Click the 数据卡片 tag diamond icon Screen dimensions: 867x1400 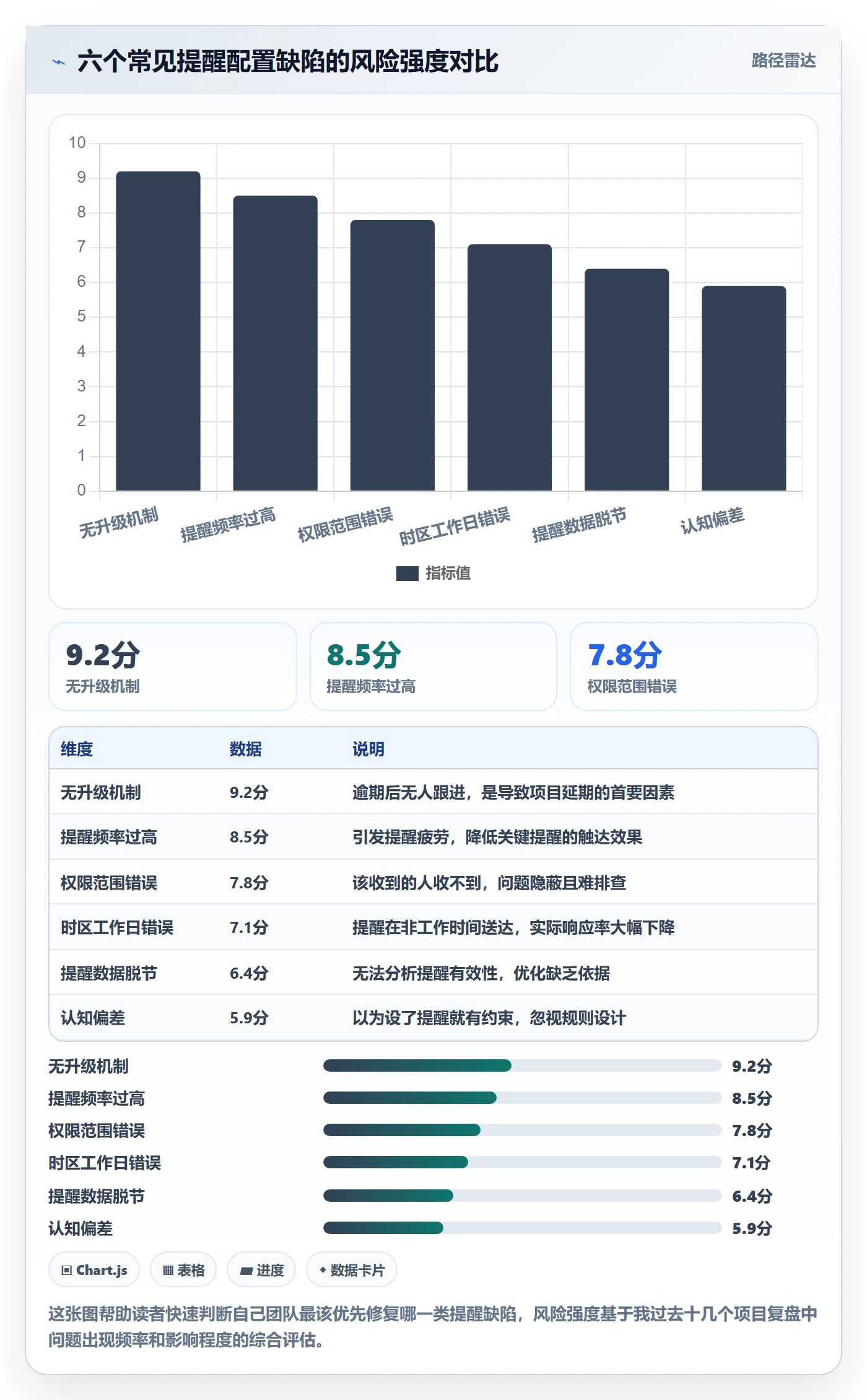323,1270
